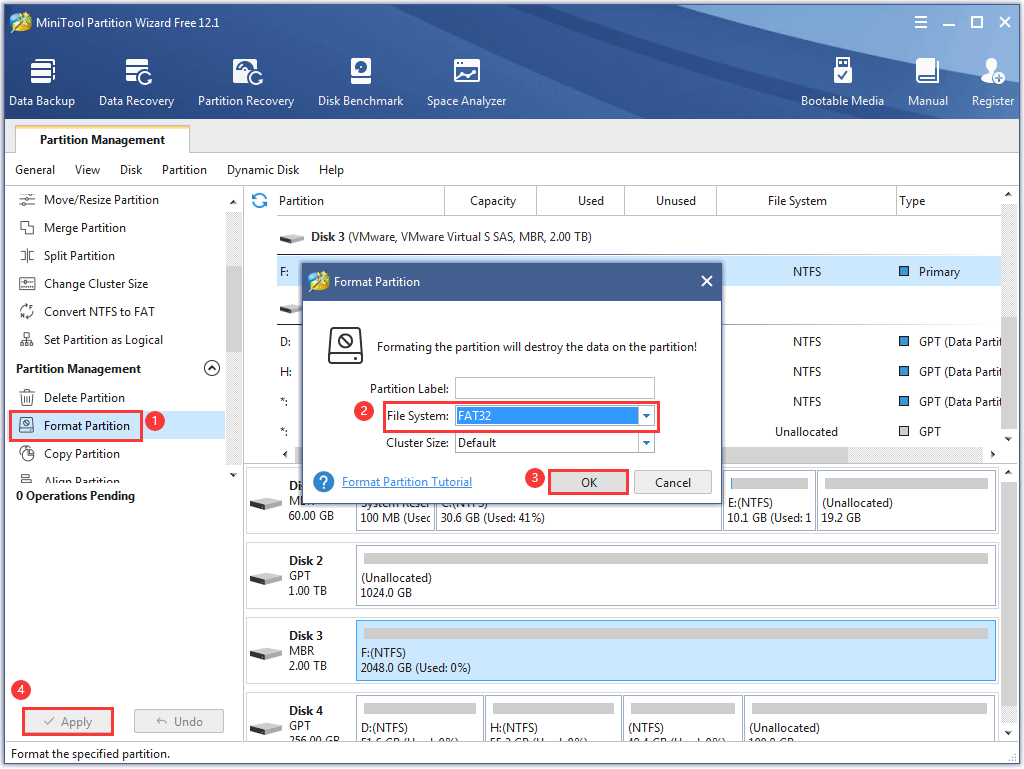Image resolution: width=1024 pixels, height=769 pixels.
Task: Select Move/Resize Partition in the sidebar
Action: [x=101, y=200]
